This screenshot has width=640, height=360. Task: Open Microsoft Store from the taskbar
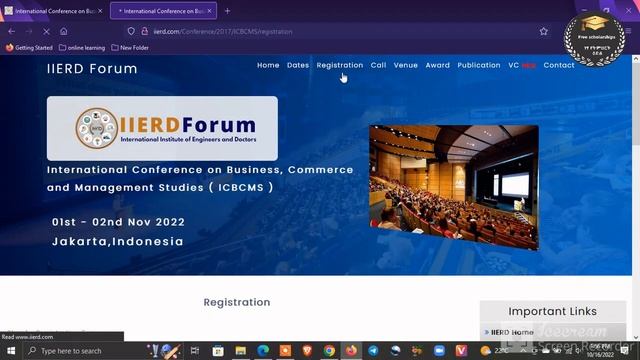point(218,351)
